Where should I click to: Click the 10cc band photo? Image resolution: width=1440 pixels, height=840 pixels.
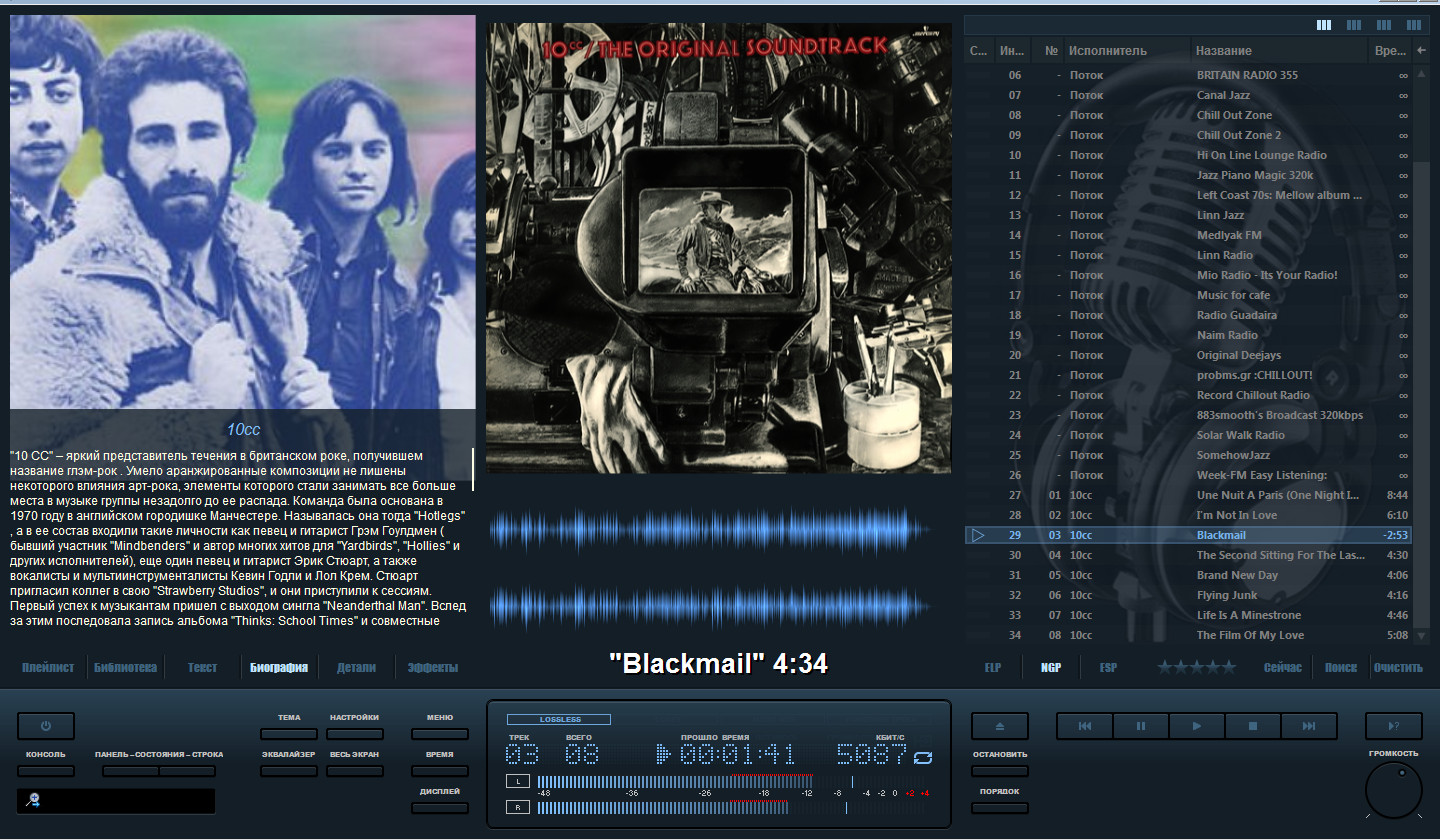point(242,212)
